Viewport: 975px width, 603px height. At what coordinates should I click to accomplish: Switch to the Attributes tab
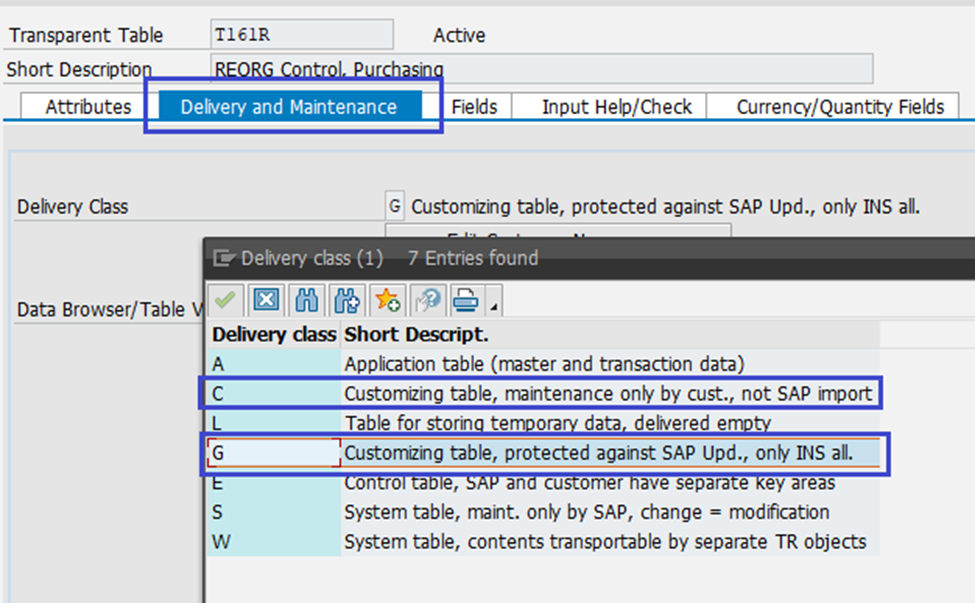pyautogui.click(x=88, y=107)
